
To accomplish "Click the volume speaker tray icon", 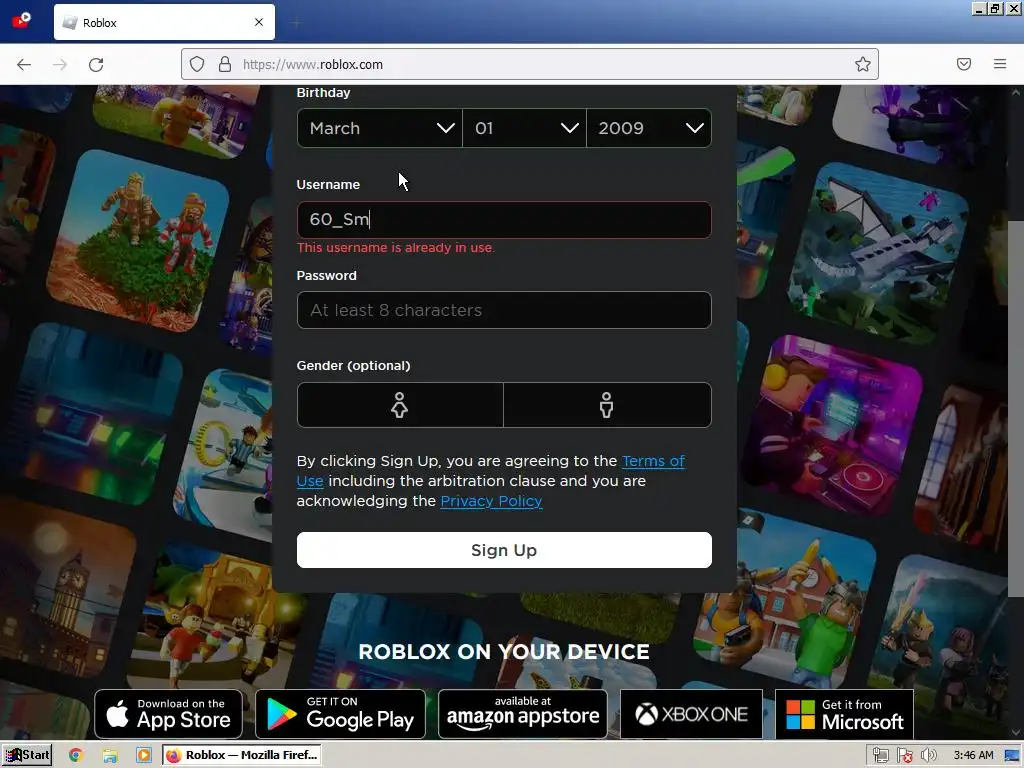I will pyautogui.click(x=928, y=756).
